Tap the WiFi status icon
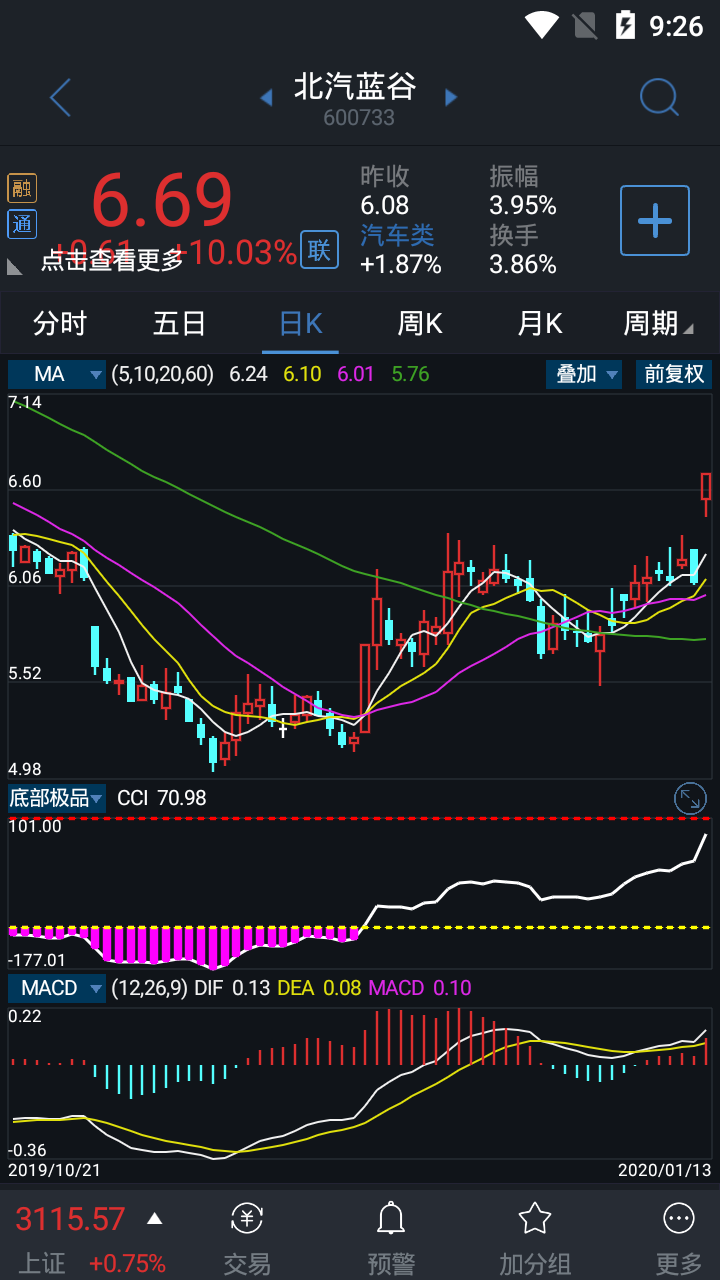The height and width of the screenshot is (1280, 720). 542,24
